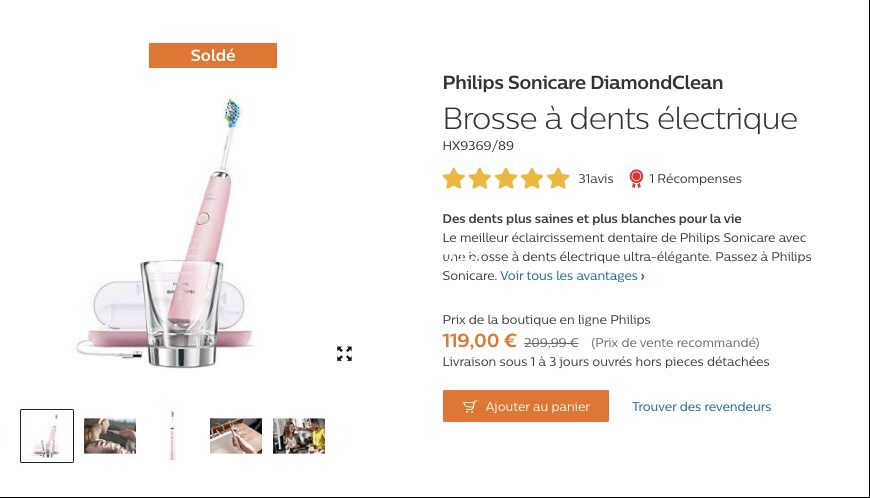The width and height of the screenshot is (870, 498).
Task: Click the chevron after Voir tous les avantages
Action: pos(643,276)
